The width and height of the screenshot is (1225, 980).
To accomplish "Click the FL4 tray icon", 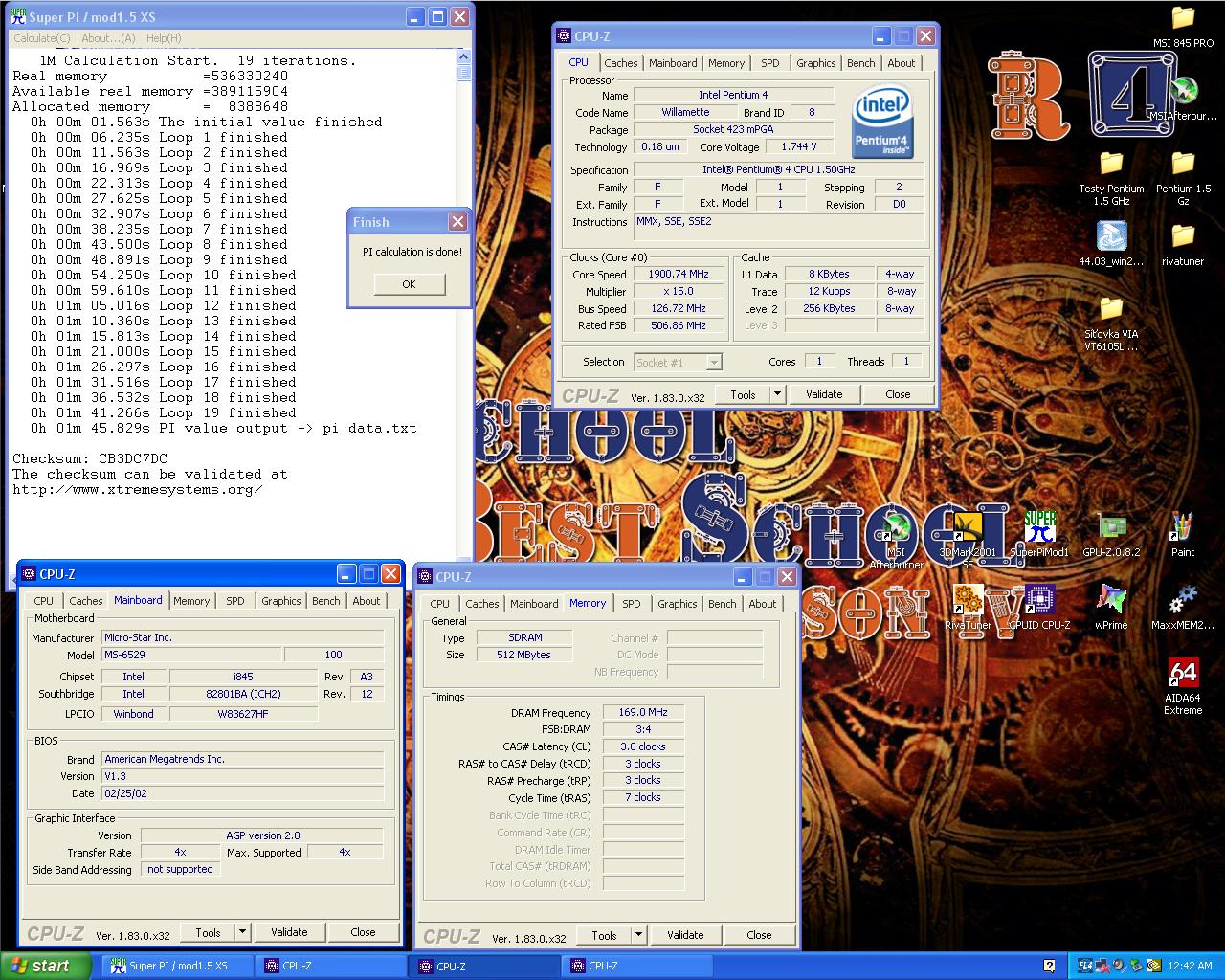I will pyautogui.click(x=1084, y=966).
